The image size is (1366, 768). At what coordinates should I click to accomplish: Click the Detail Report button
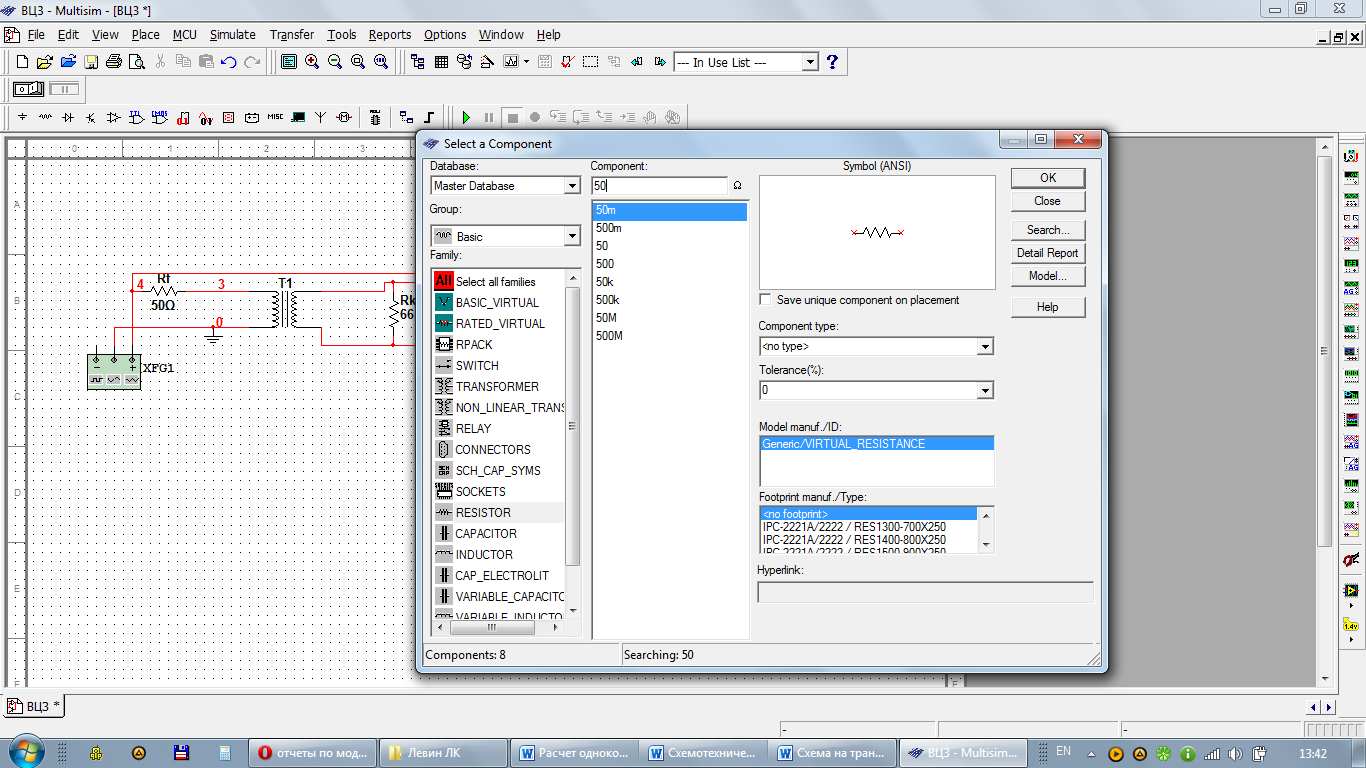pyautogui.click(x=1047, y=253)
